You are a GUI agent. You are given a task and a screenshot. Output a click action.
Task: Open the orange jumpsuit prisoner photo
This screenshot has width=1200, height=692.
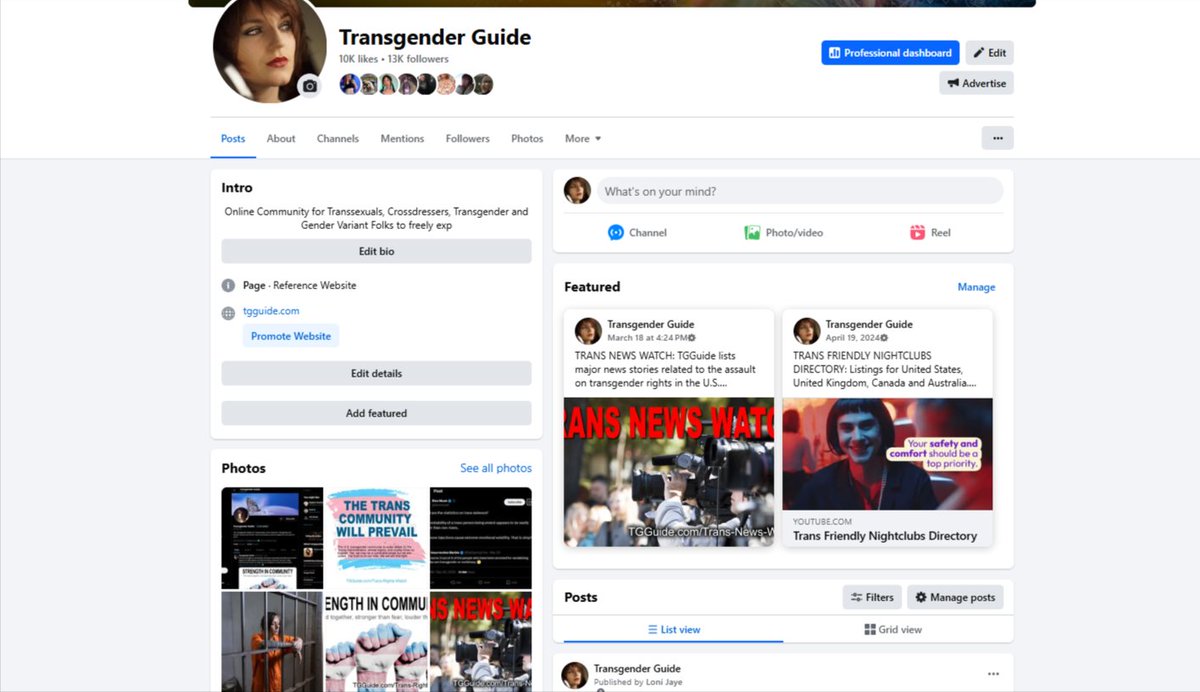point(272,641)
